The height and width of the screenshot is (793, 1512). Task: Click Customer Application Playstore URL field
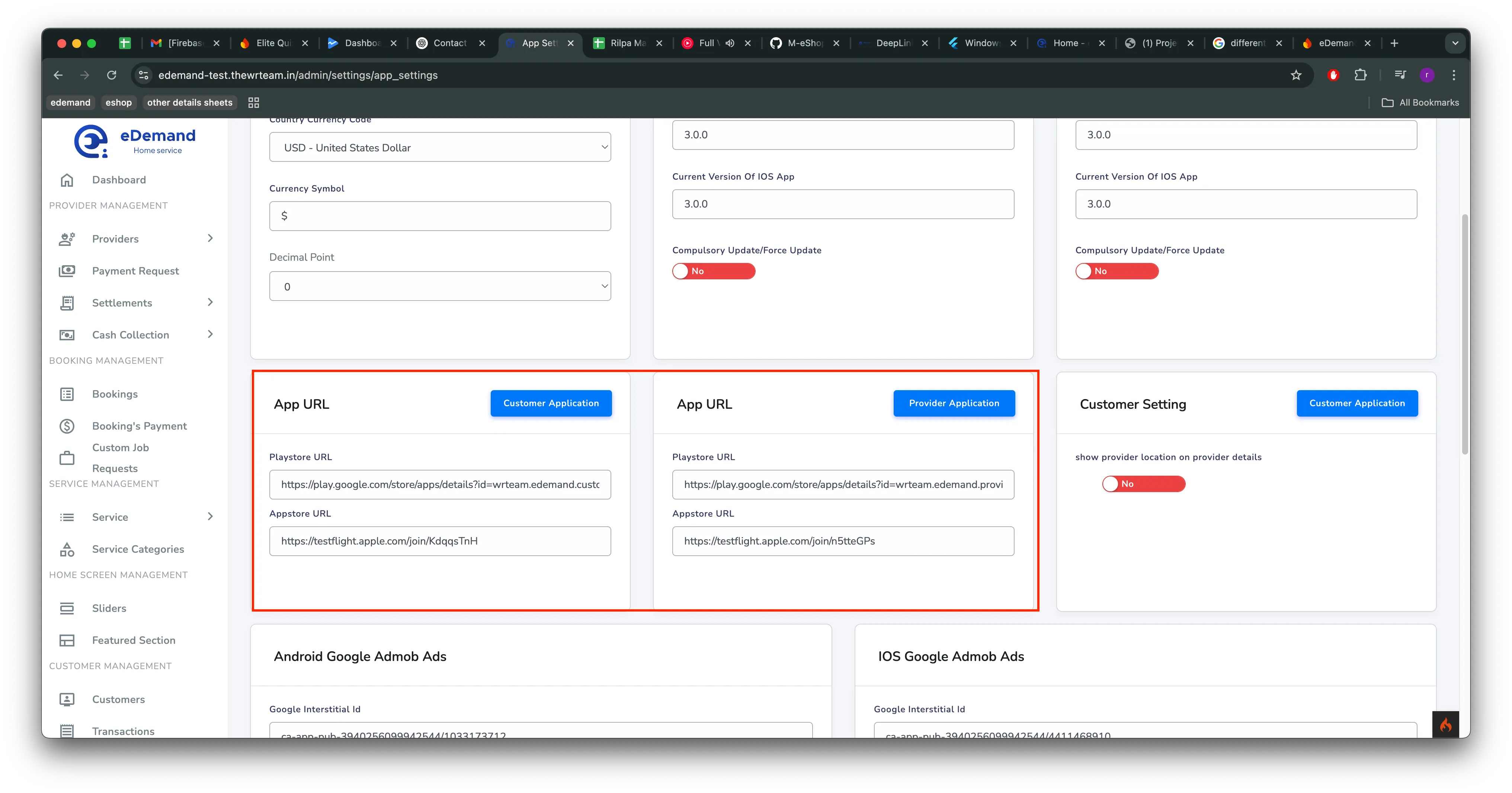click(440, 484)
